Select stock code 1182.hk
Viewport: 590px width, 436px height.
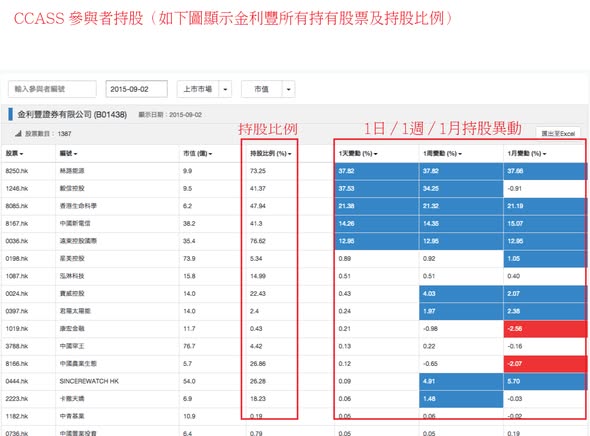17,416
